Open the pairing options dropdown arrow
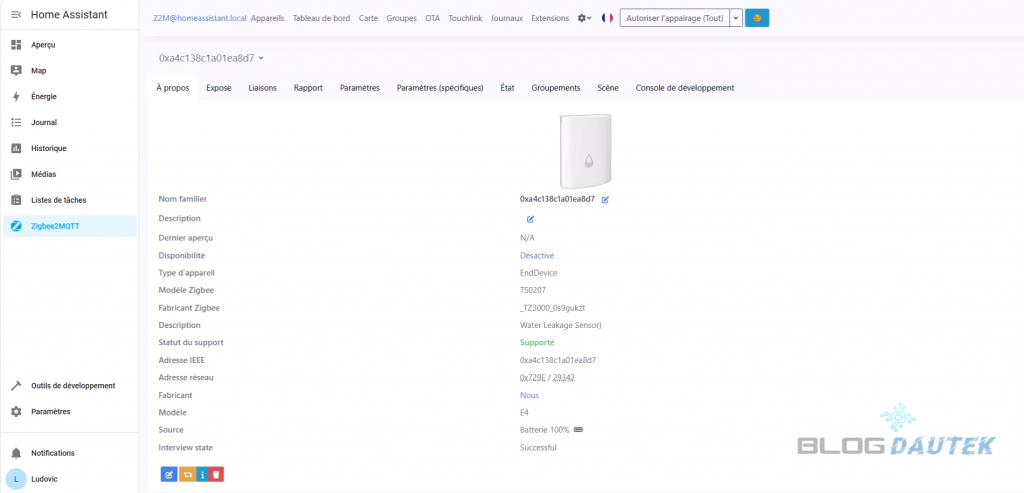 (736, 18)
